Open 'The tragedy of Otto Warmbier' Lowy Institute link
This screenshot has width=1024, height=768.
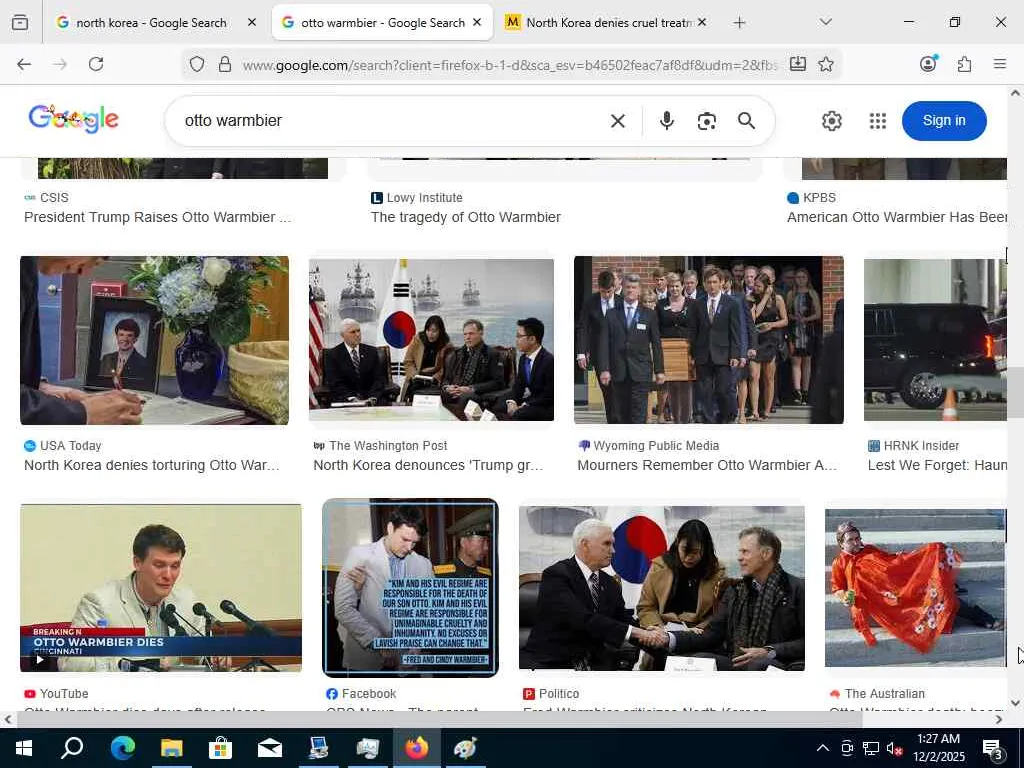466,217
